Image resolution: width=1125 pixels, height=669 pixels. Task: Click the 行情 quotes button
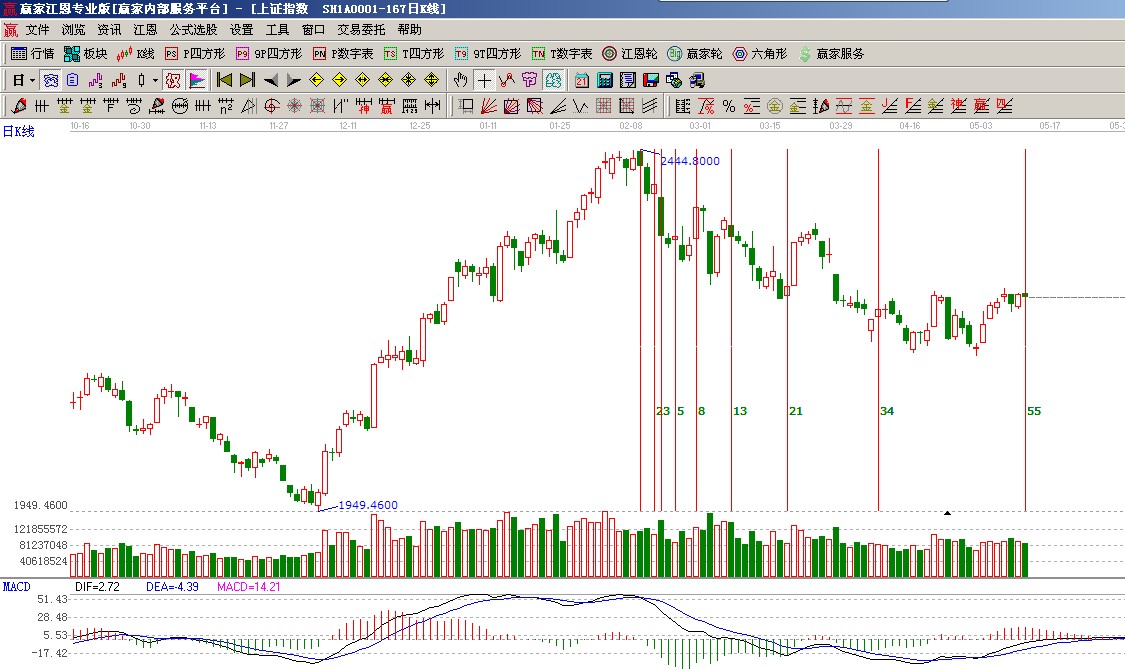click(32, 54)
